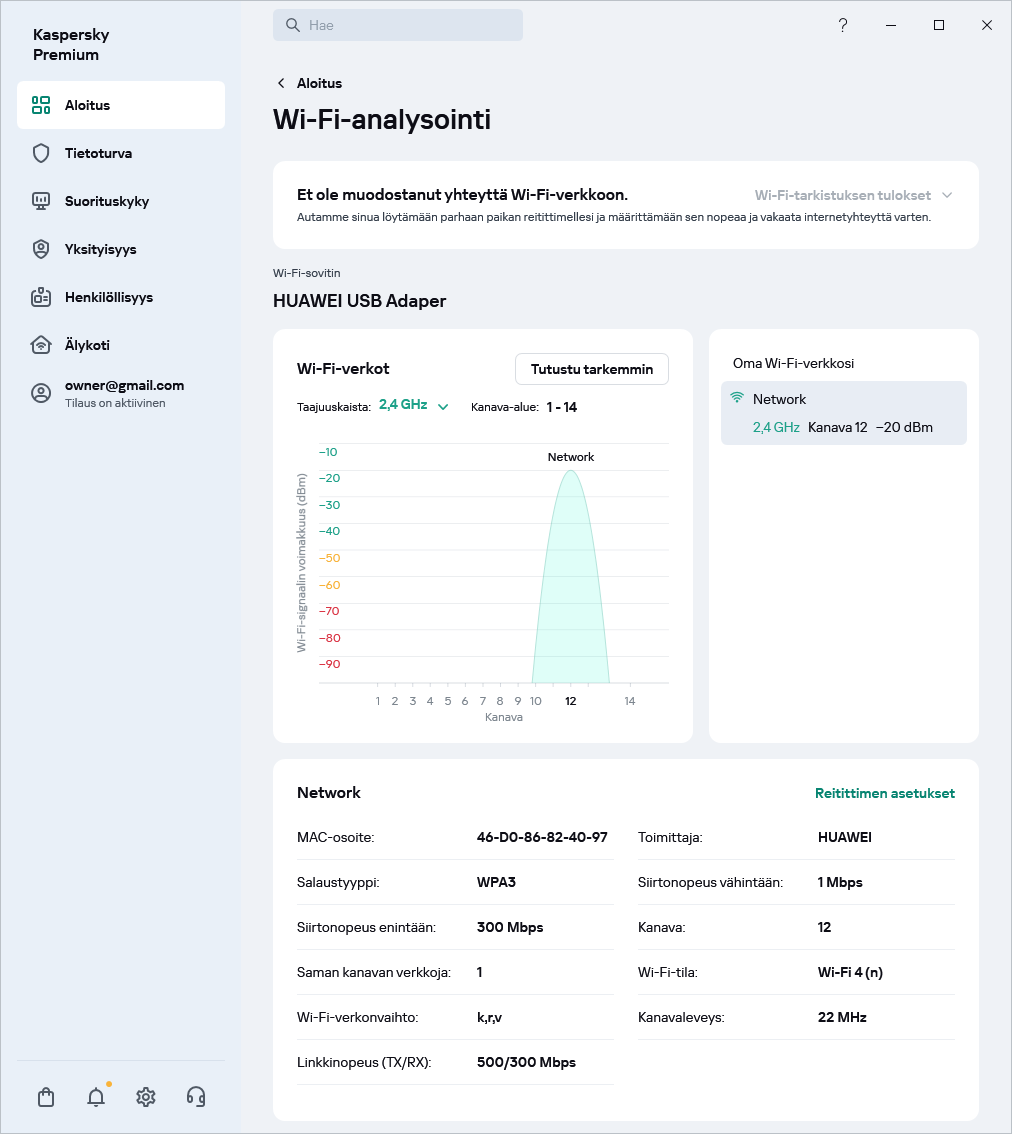
Task: Expand the 2,4 GHz frequency band dropdown
Action: 413,406
